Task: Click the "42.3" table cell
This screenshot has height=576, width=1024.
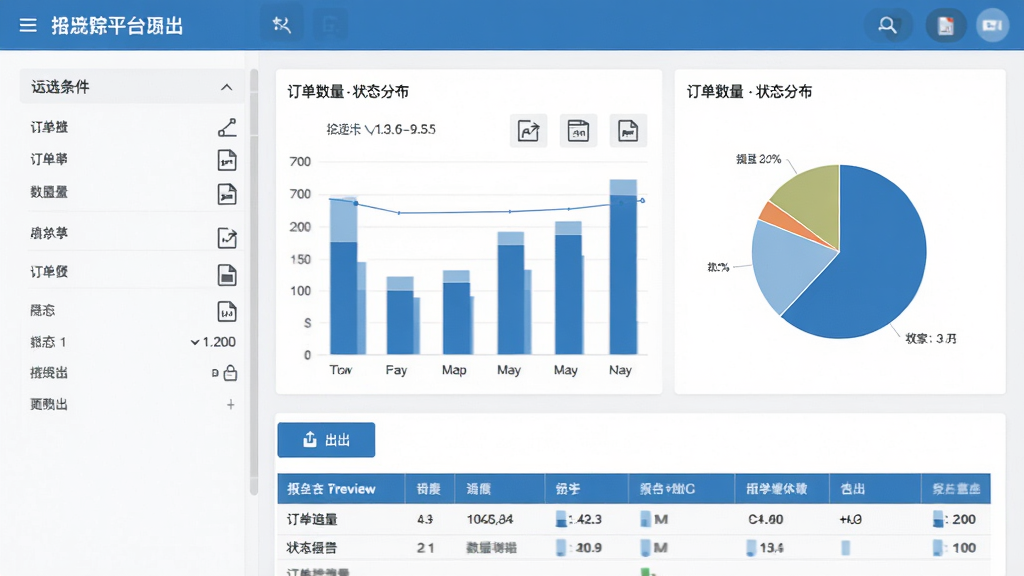Action: (588, 519)
